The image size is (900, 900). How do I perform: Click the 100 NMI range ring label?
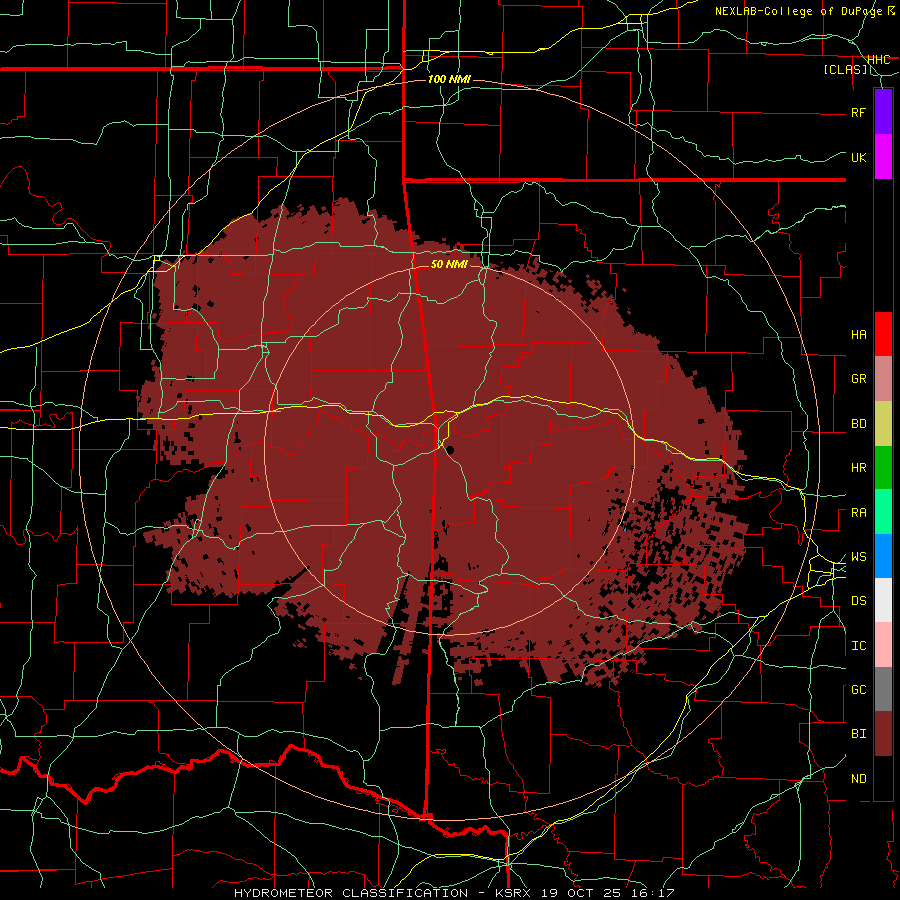pyautogui.click(x=449, y=79)
